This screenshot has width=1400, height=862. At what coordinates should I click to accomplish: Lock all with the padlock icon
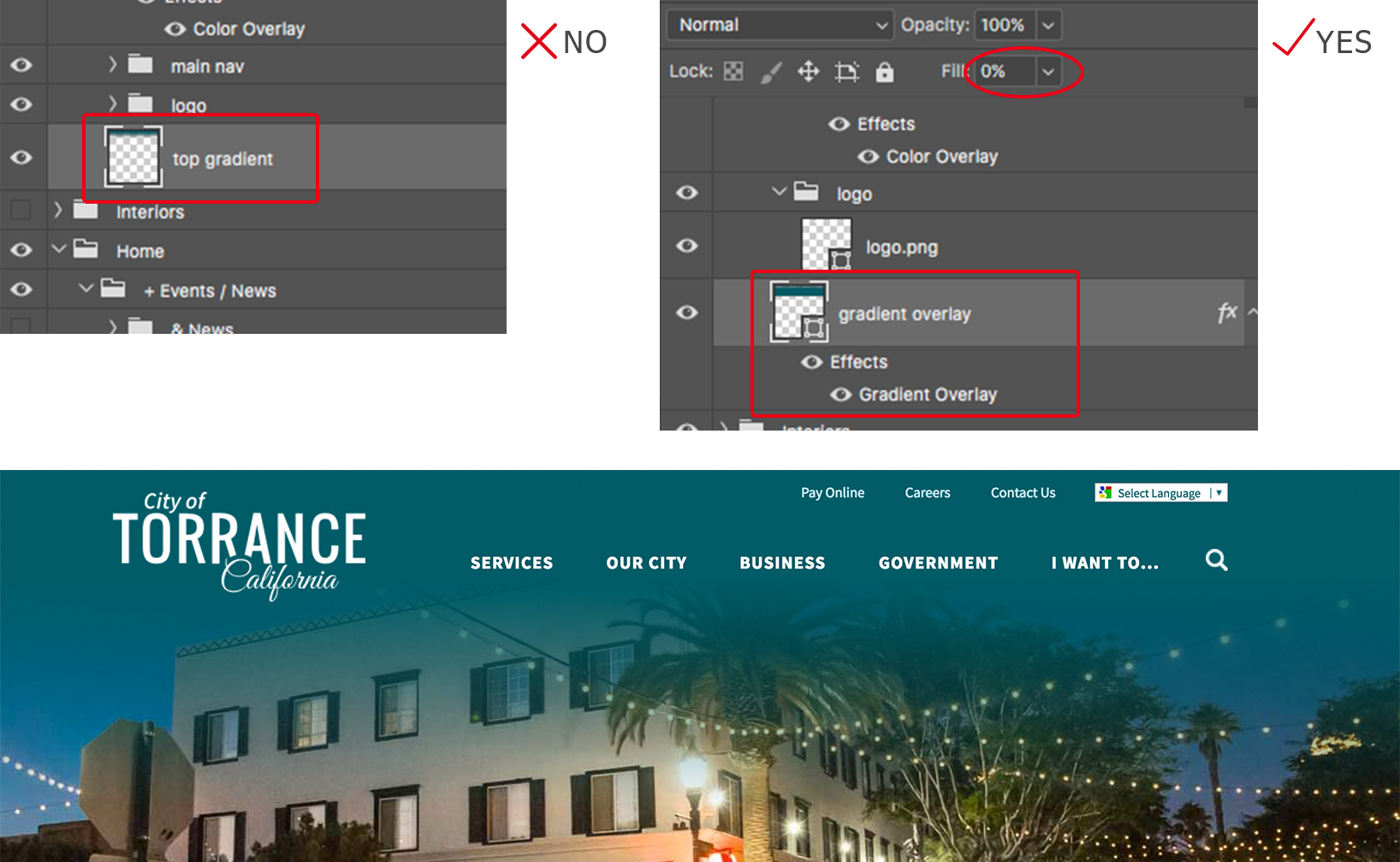[x=885, y=72]
